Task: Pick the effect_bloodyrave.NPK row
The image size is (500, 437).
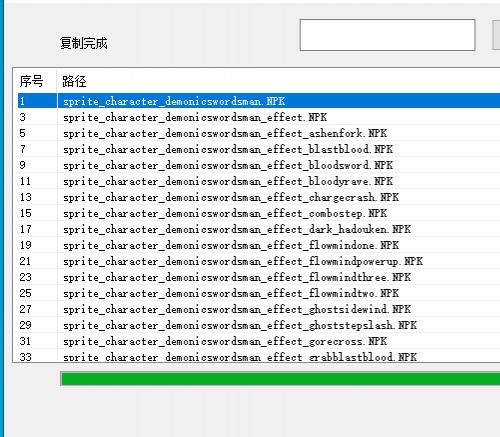Action: (259, 181)
